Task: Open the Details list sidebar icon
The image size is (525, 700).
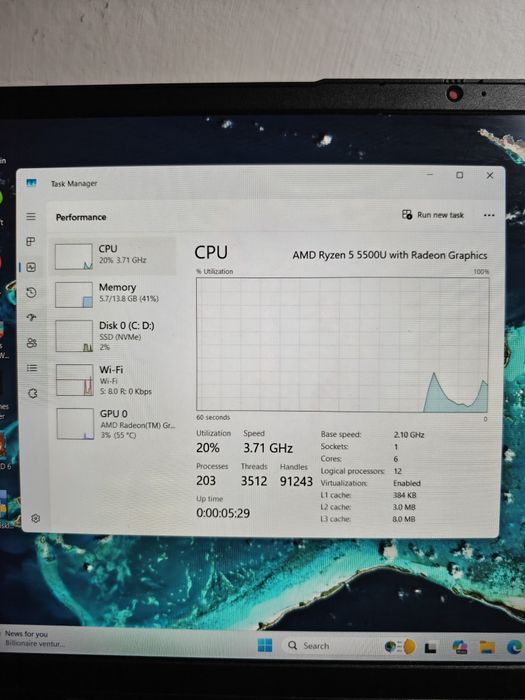Action: tap(32, 368)
